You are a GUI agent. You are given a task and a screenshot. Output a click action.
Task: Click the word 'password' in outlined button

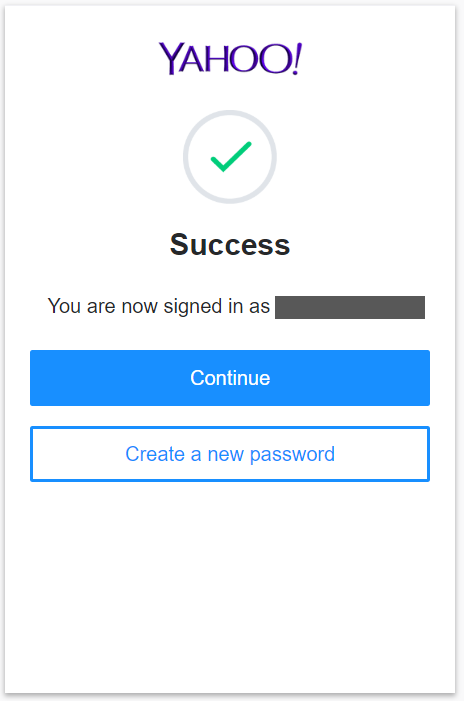click(292, 455)
